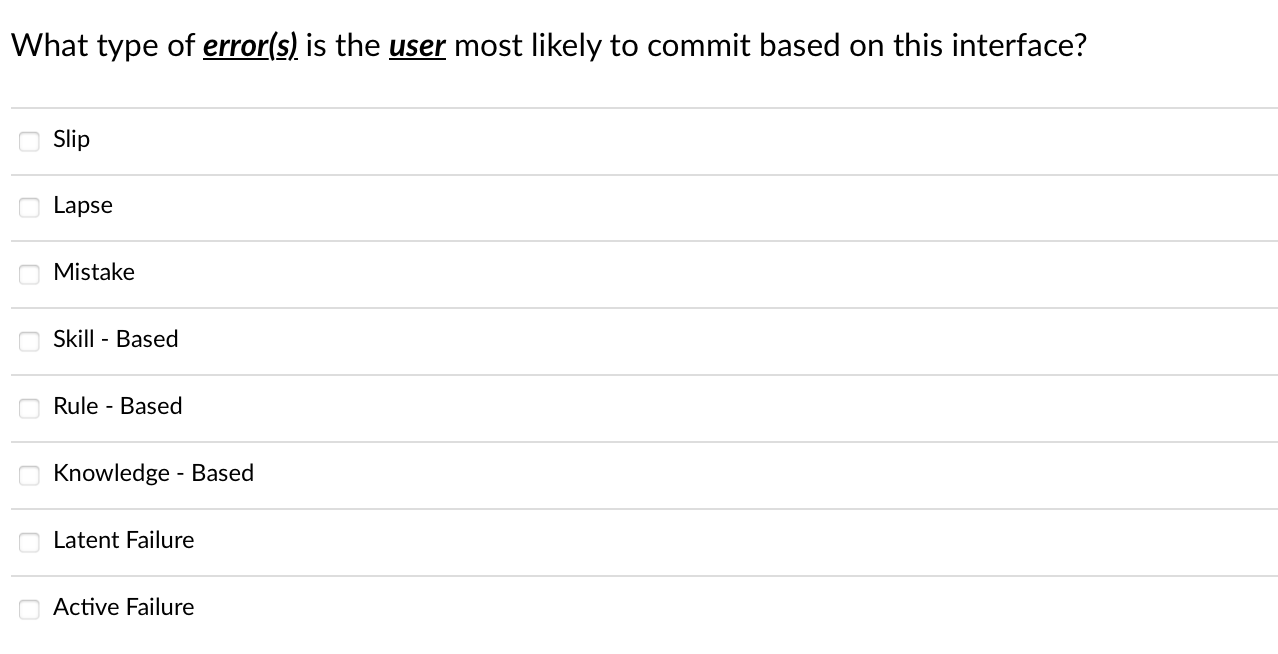Select the Slip answer option
Image resolution: width=1278 pixels, height=654 pixels.
pyautogui.click(x=71, y=140)
